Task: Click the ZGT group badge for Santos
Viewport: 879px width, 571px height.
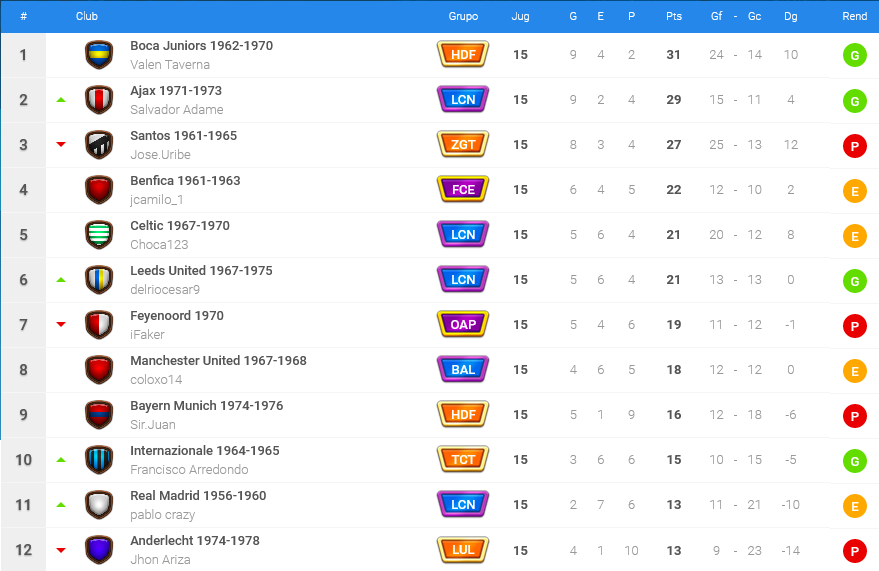Action: [463, 144]
